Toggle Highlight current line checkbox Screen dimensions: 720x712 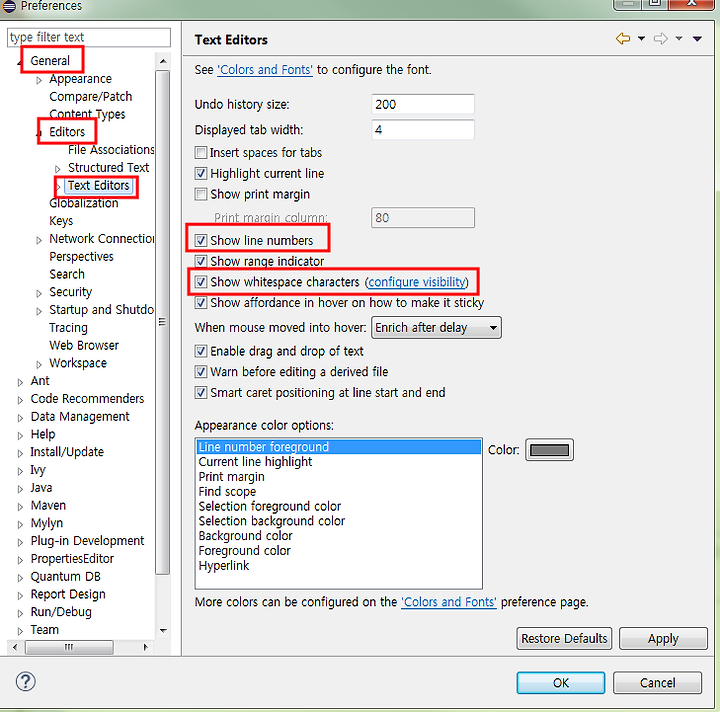click(201, 173)
